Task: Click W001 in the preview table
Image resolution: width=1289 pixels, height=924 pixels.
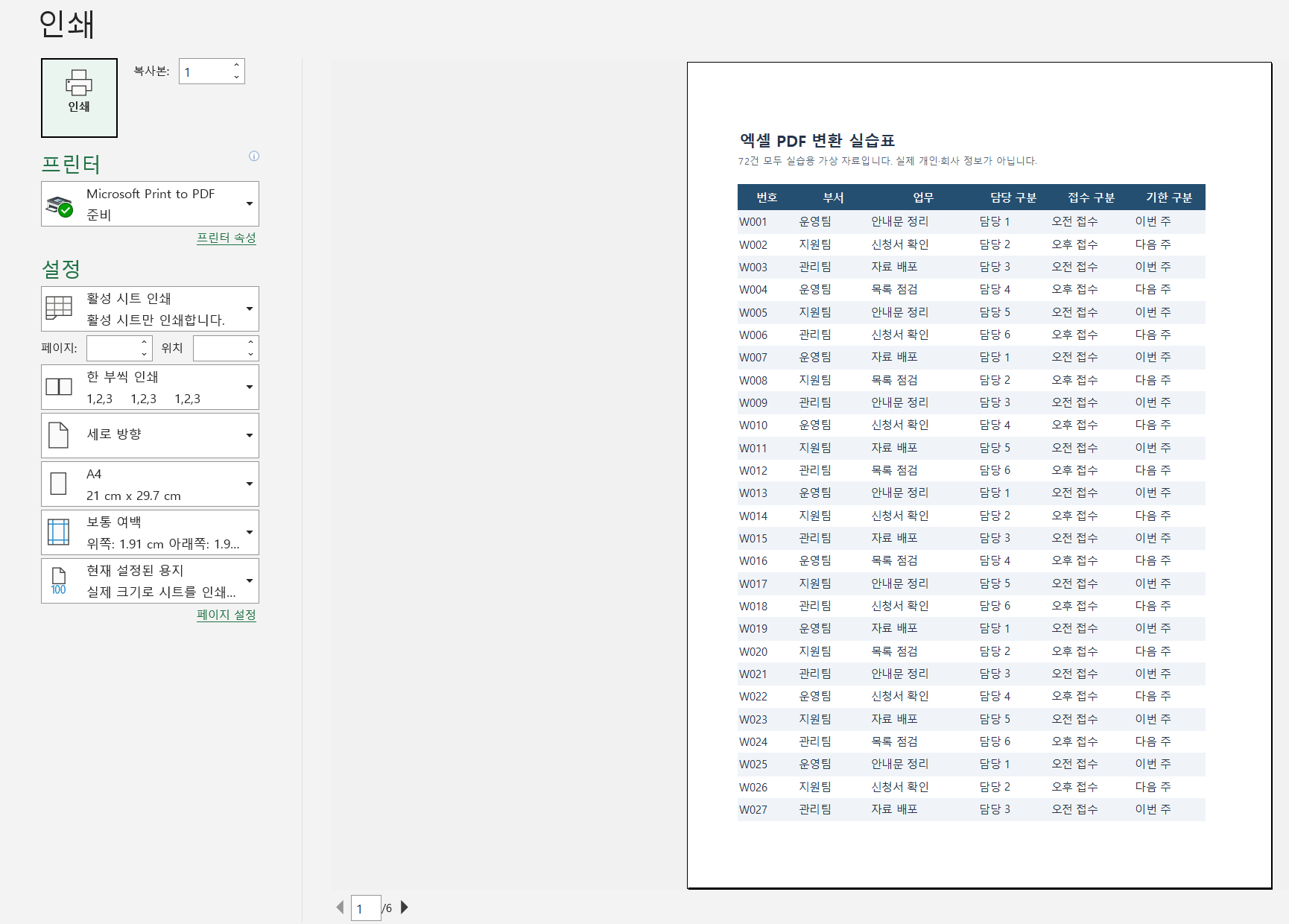Action: click(x=753, y=221)
